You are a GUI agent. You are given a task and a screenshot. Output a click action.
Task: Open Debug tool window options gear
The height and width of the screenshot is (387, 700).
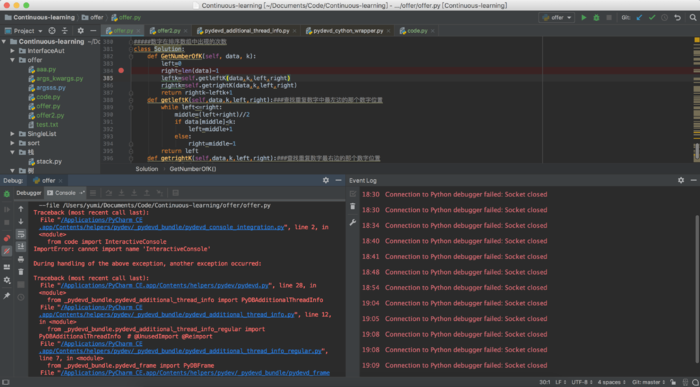(x=326, y=180)
